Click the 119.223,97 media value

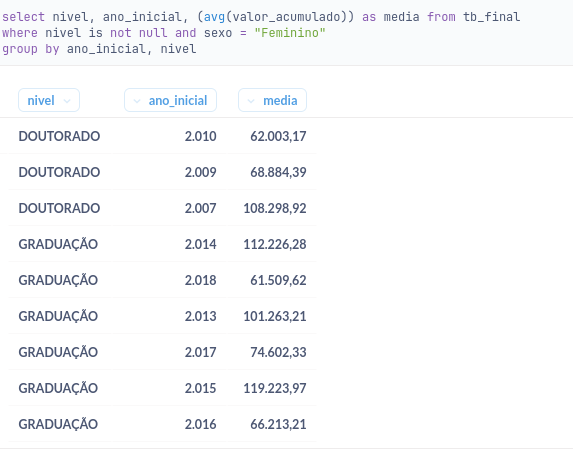[x=275, y=388]
